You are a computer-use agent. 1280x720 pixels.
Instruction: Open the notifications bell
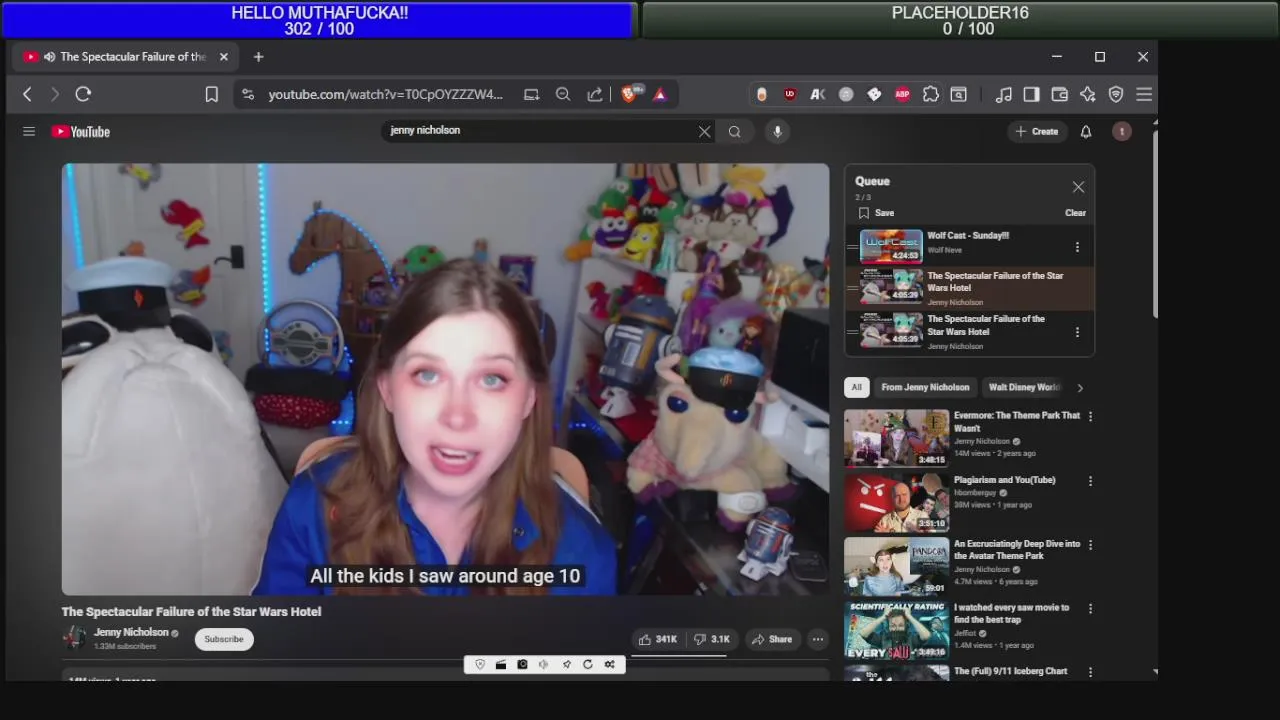[1086, 131]
